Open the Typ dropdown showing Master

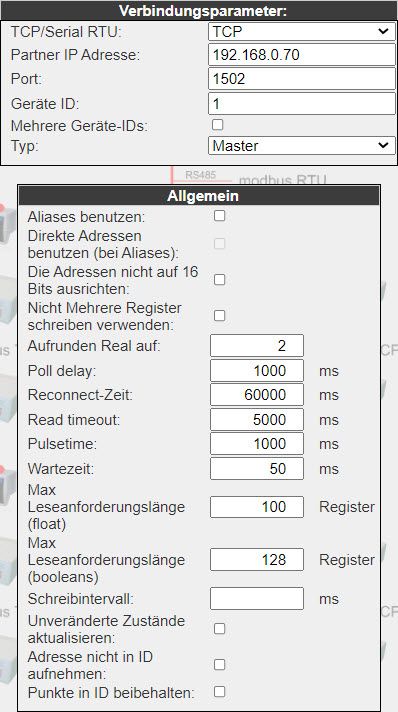point(302,146)
